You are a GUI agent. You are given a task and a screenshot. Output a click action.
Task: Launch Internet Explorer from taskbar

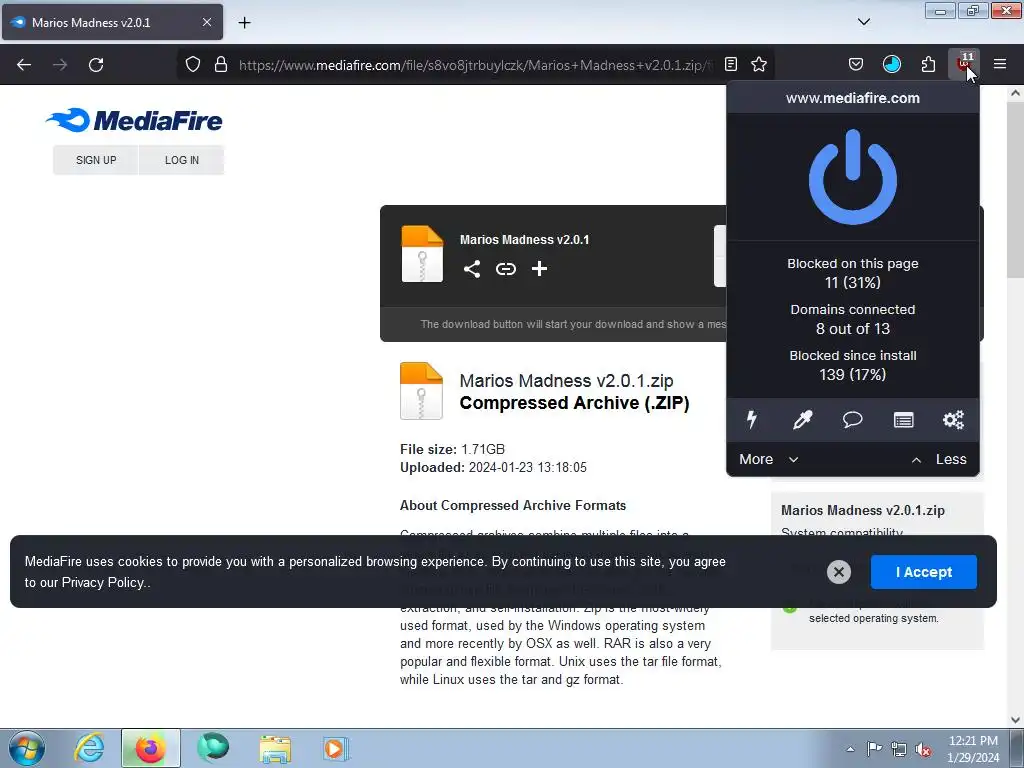pyautogui.click(x=88, y=748)
